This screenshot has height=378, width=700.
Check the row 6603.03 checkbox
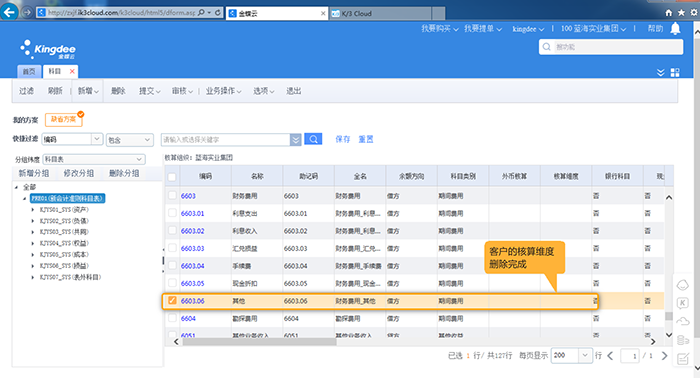pyautogui.click(x=172, y=248)
